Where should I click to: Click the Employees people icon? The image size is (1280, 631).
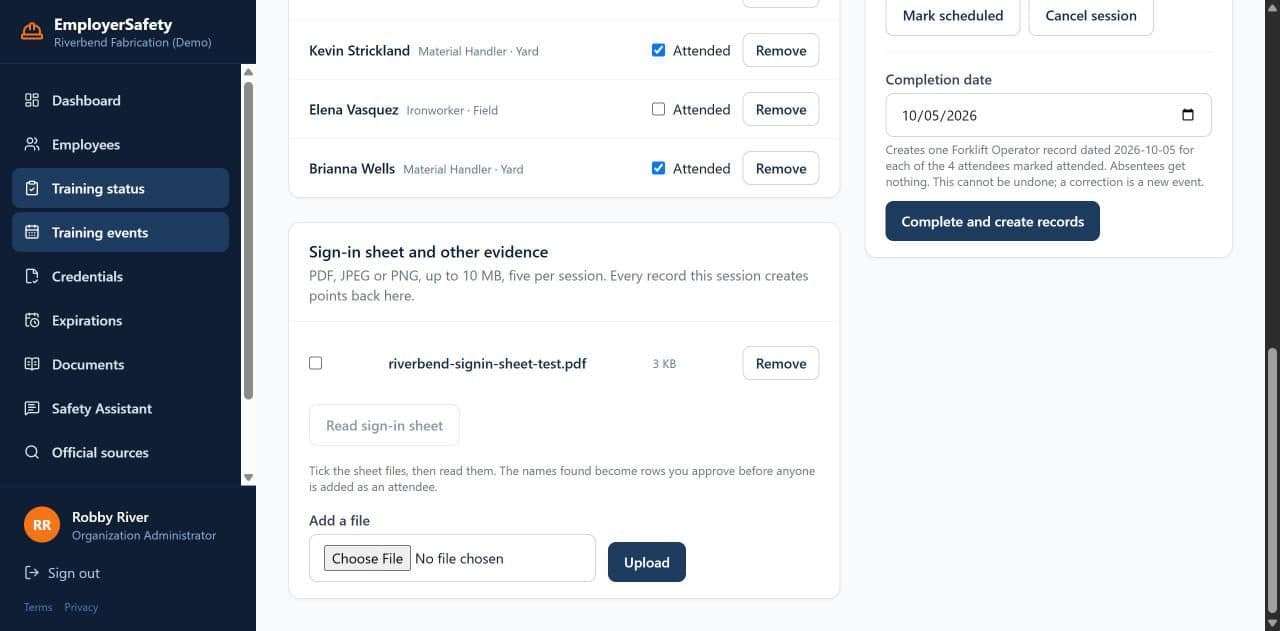pos(32,144)
